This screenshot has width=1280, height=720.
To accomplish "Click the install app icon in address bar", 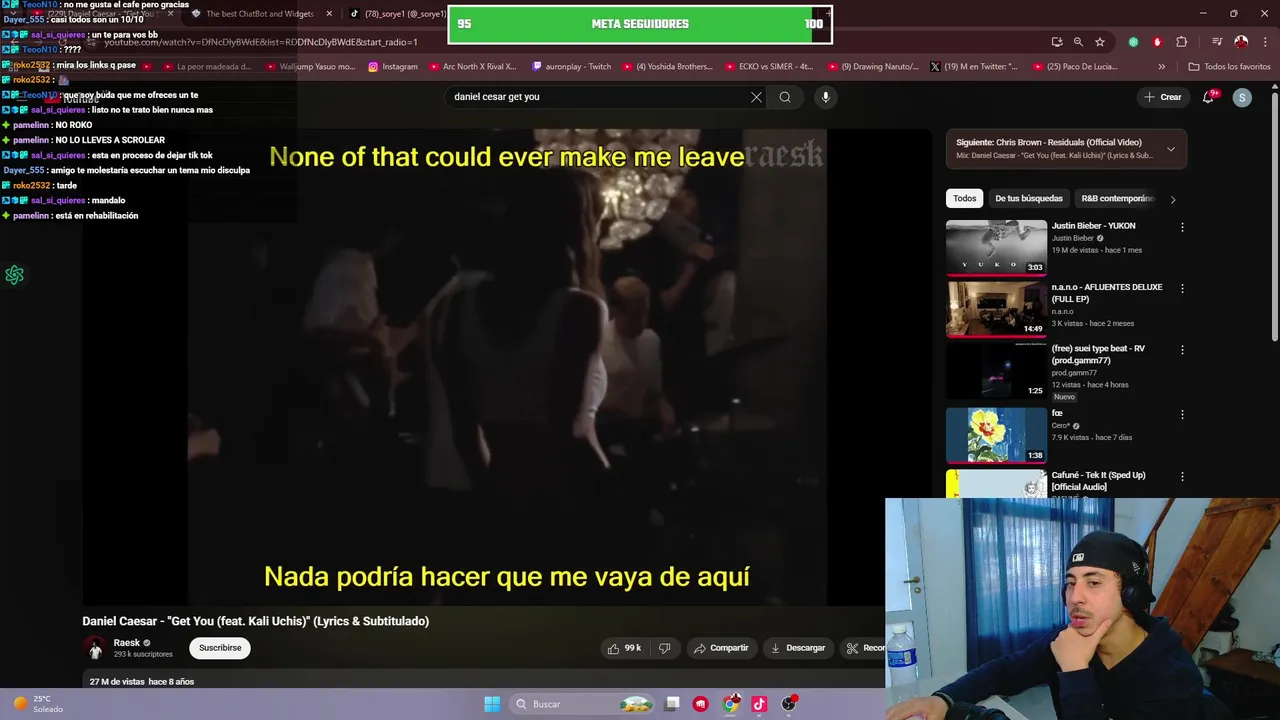I will click(1057, 42).
